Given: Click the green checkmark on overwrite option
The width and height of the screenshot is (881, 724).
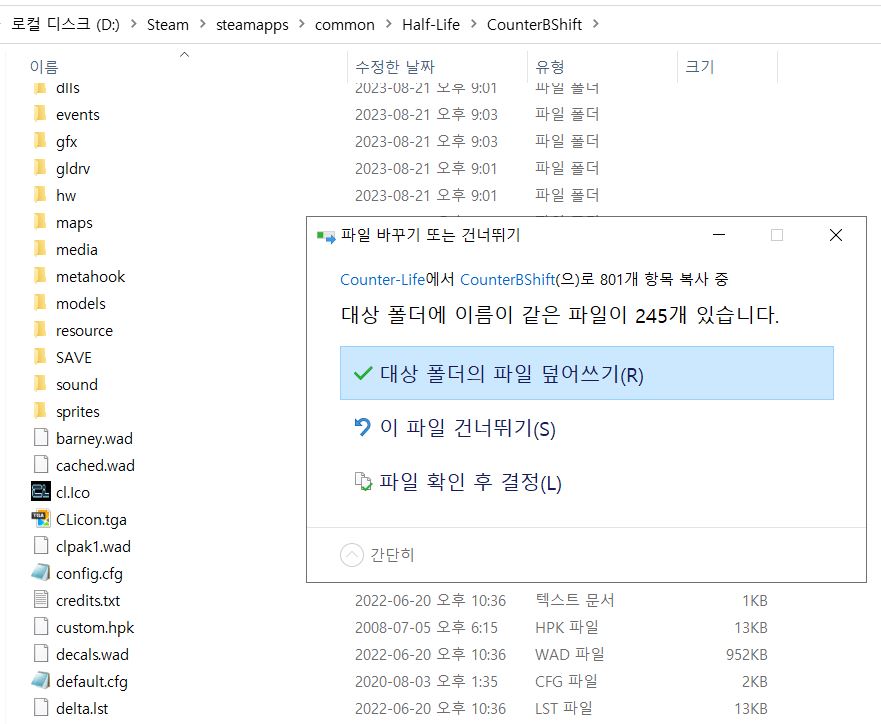Looking at the screenshot, I should [363, 373].
